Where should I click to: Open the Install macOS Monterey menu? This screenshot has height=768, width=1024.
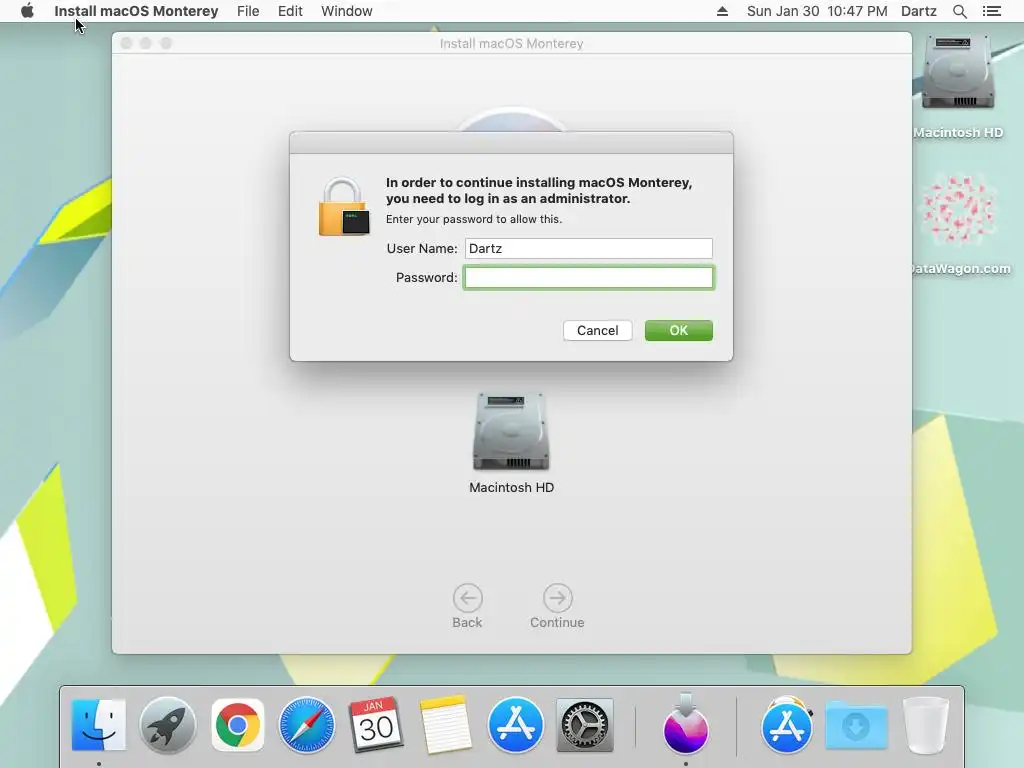[x=136, y=11]
